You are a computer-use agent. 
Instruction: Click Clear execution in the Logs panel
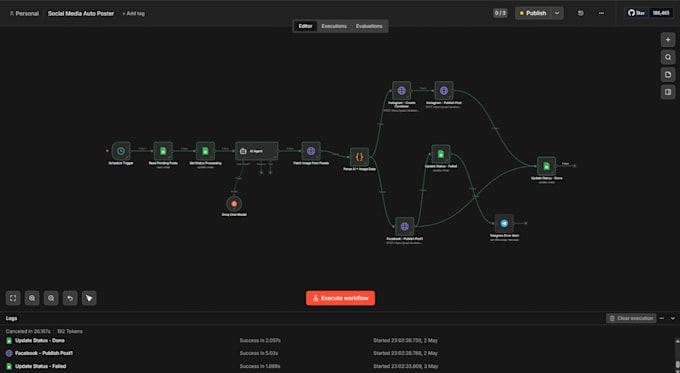pos(631,318)
